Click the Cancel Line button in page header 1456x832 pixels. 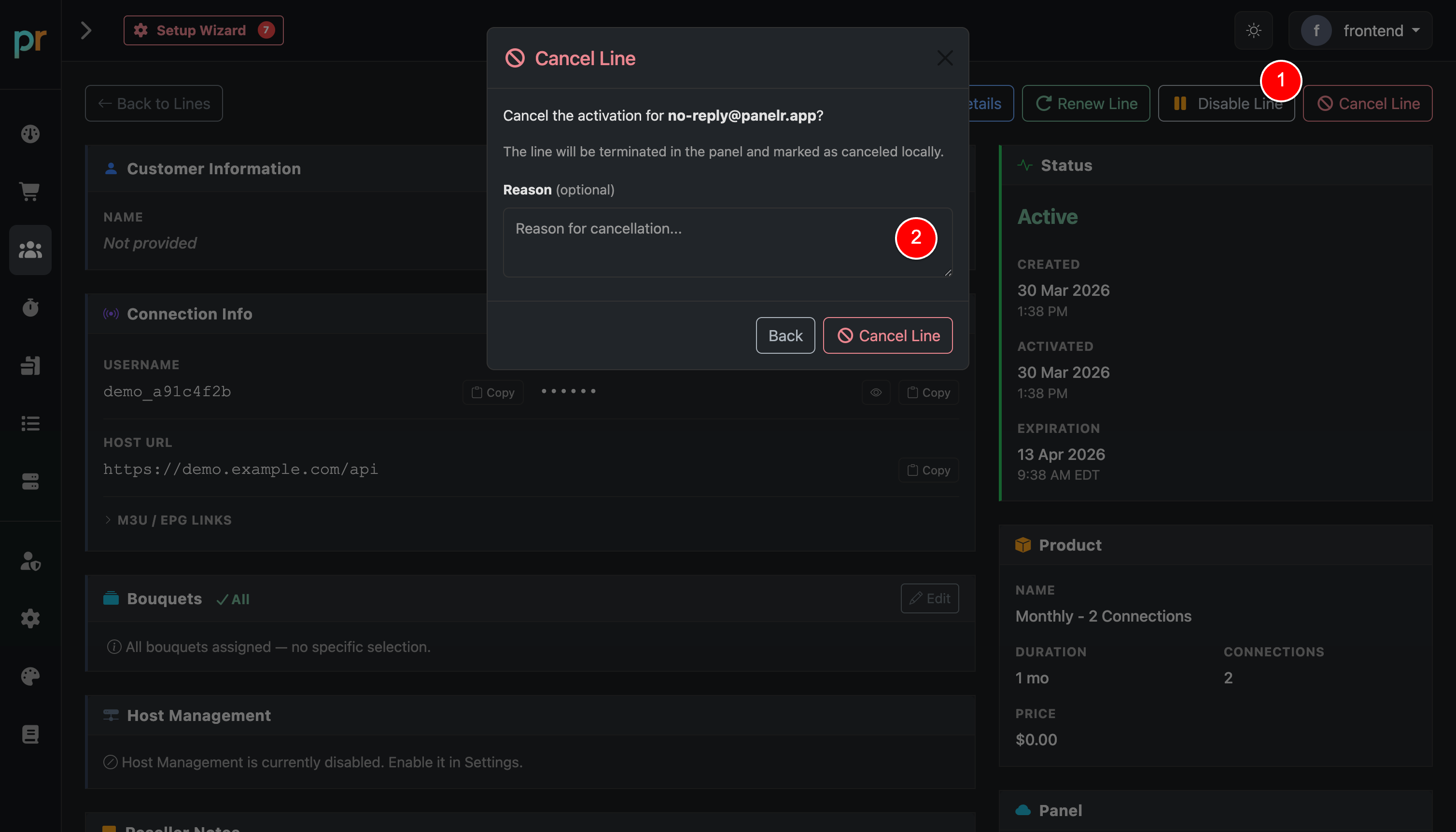click(x=1368, y=103)
